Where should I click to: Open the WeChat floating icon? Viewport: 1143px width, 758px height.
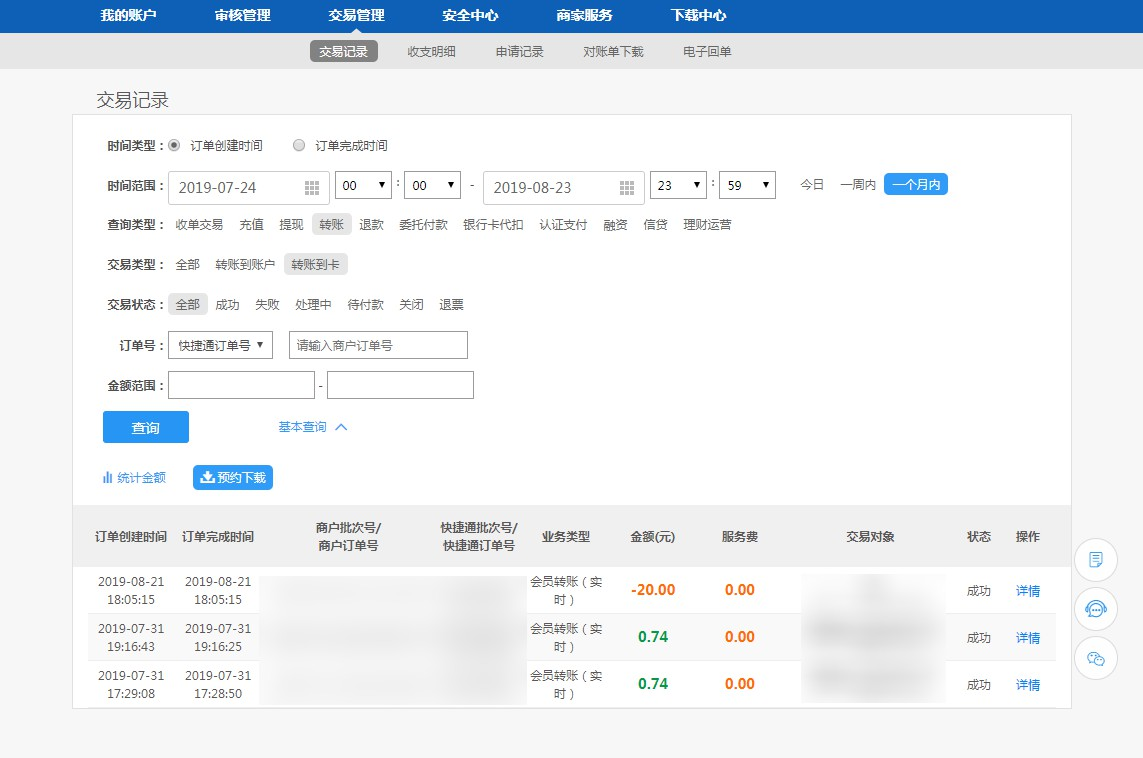tap(1095, 658)
